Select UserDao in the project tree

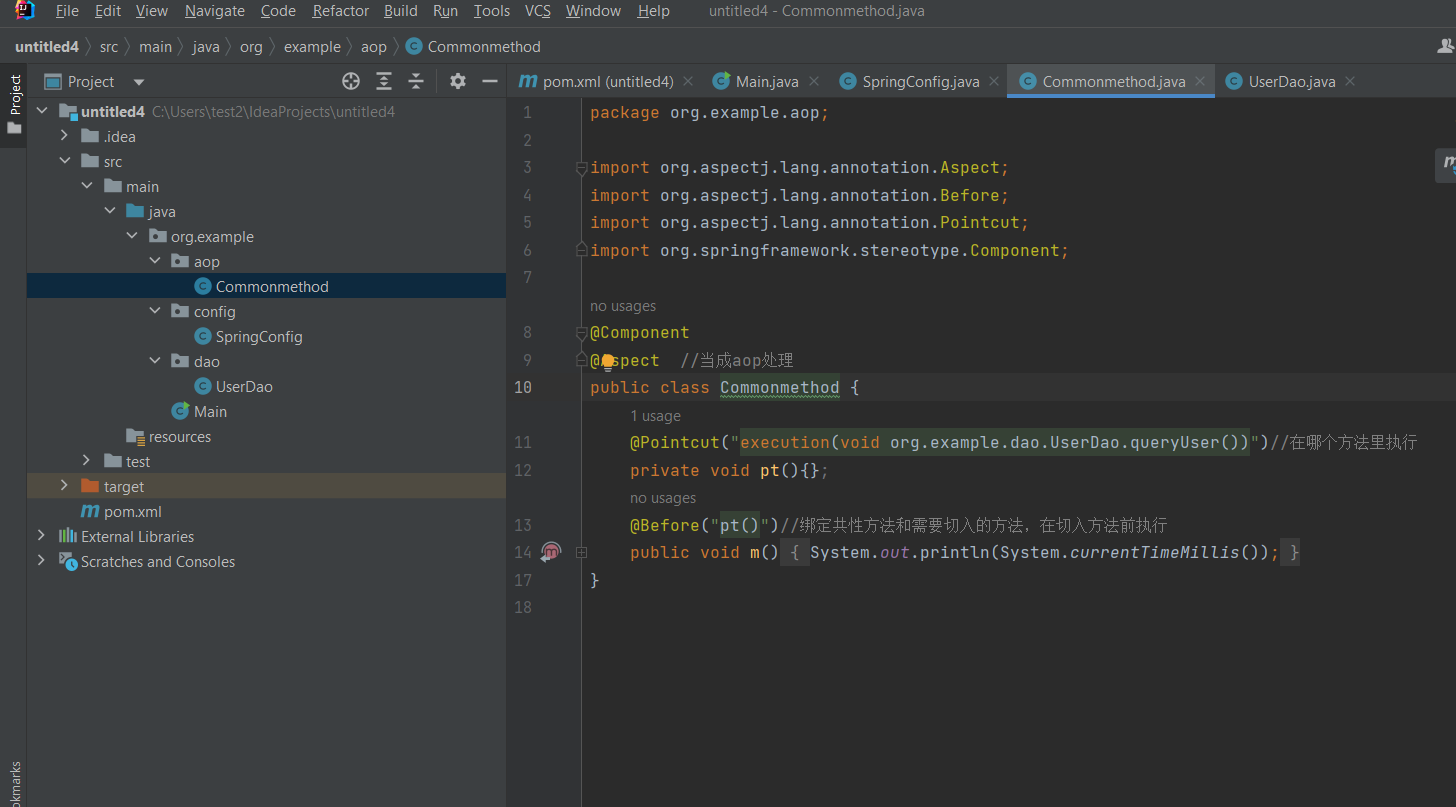click(244, 387)
